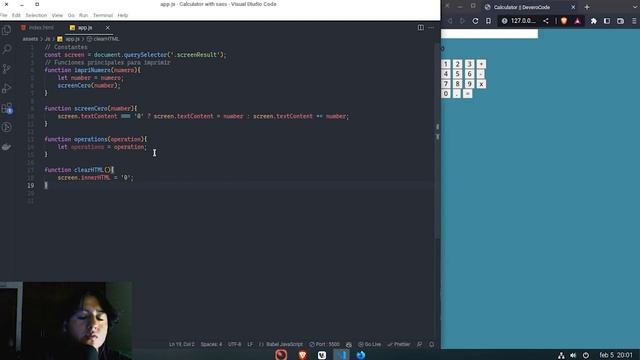
Task: Open the File menu in VS Code
Action: click(4, 15)
